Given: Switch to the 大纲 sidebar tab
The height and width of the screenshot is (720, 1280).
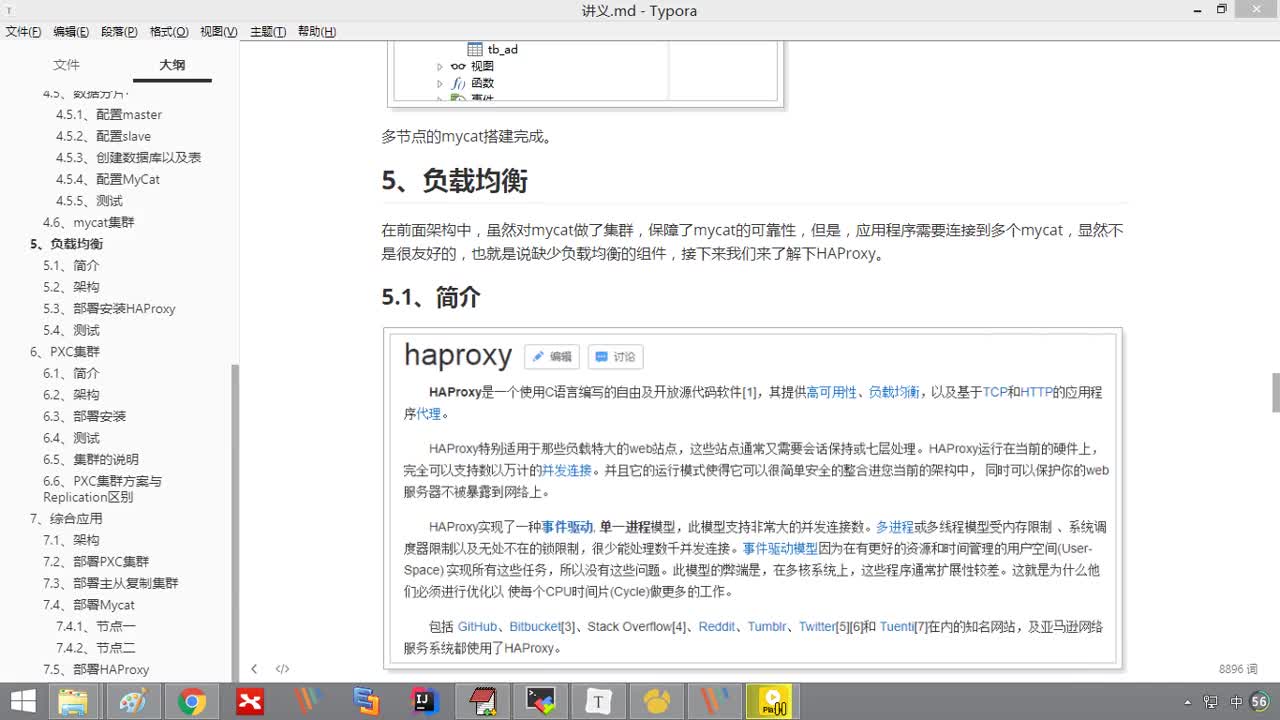Looking at the screenshot, I should tap(172, 65).
